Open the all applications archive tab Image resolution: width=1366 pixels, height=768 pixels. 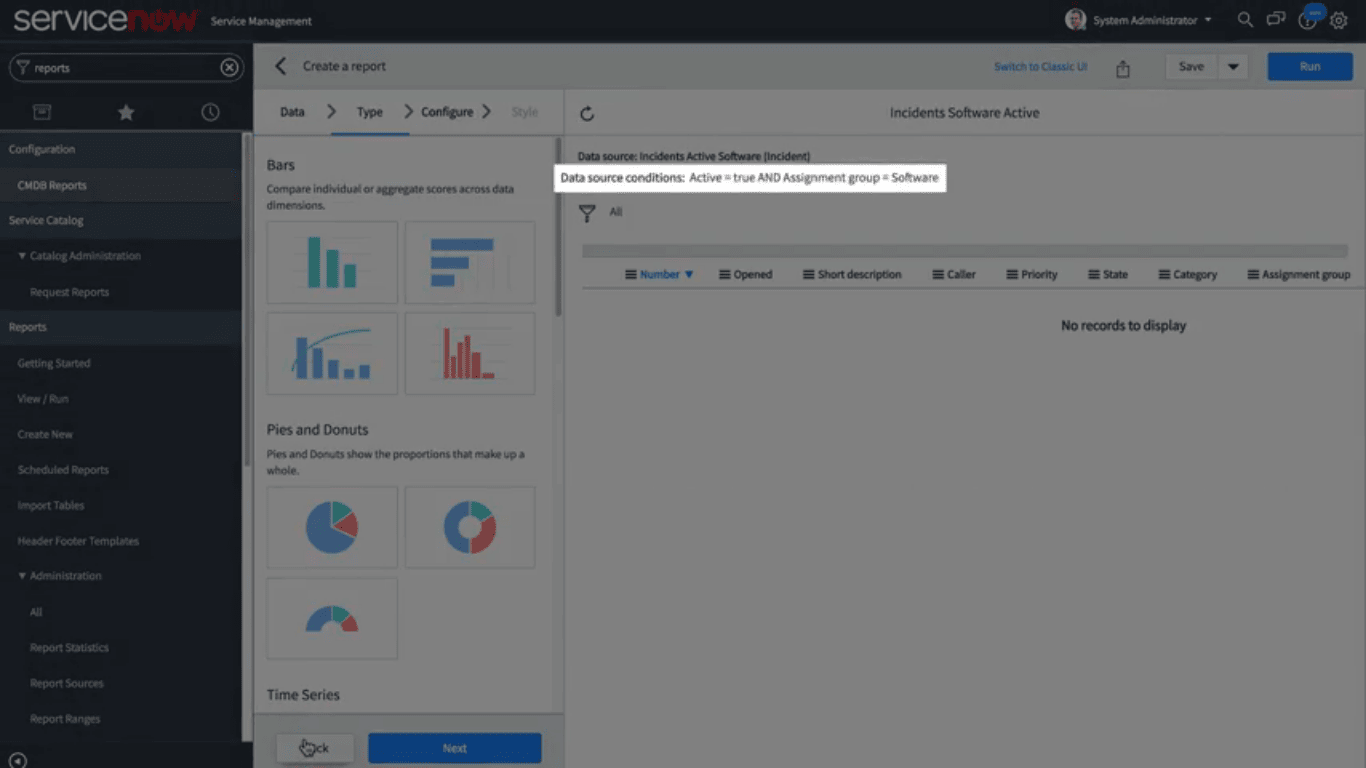[x=42, y=112]
